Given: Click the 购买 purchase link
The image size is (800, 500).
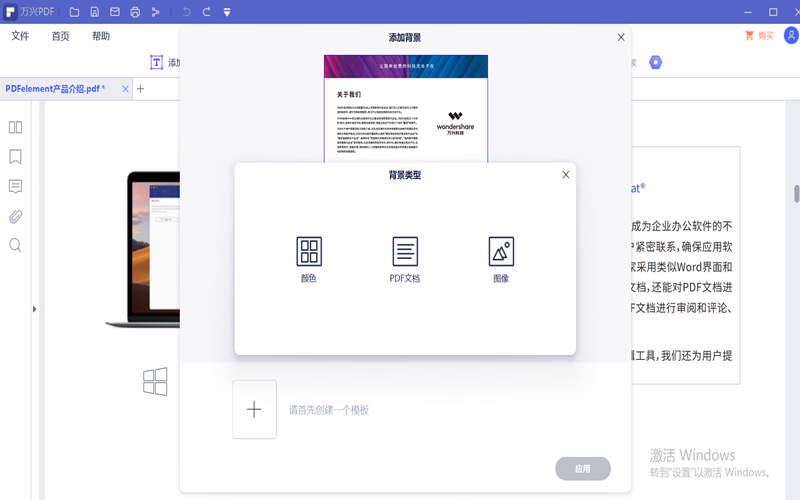Looking at the screenshot, I should click(759, 36).
